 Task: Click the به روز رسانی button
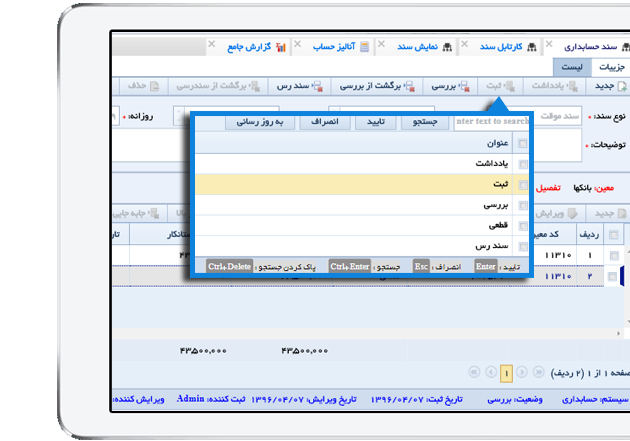(x=260, y=122)
